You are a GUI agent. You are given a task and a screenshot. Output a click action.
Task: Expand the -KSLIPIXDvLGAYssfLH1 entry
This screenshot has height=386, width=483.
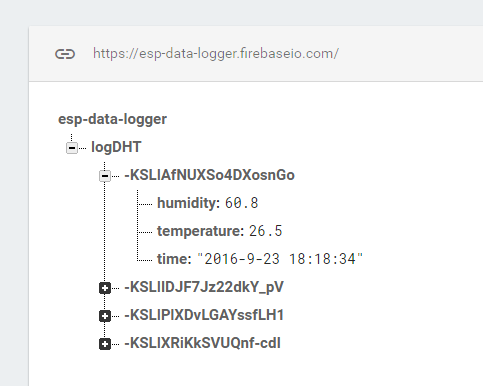(105, 316)
